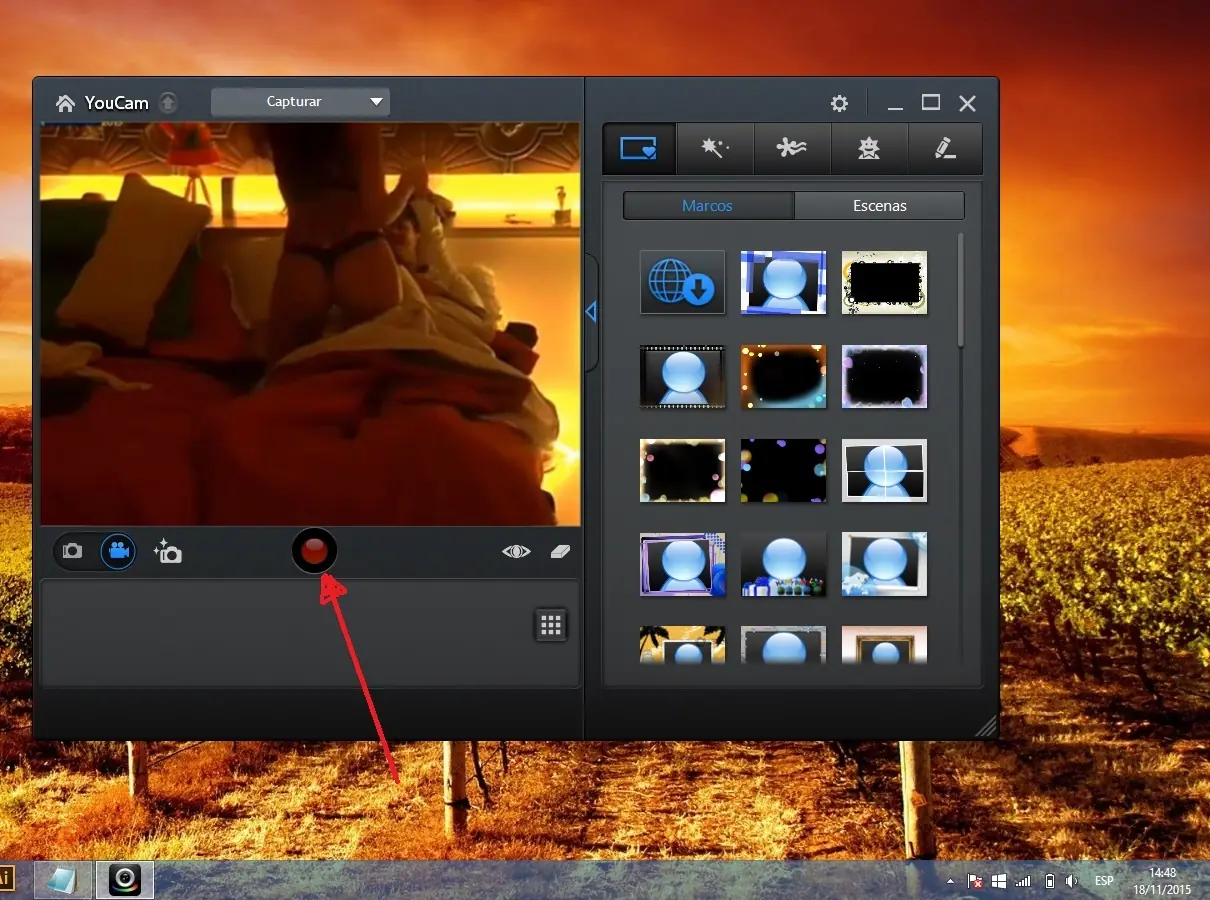The width and height of the screenshot is (1210, 900).
Task: Apply the white tilted polaroid frame
Action: (884, 564)
